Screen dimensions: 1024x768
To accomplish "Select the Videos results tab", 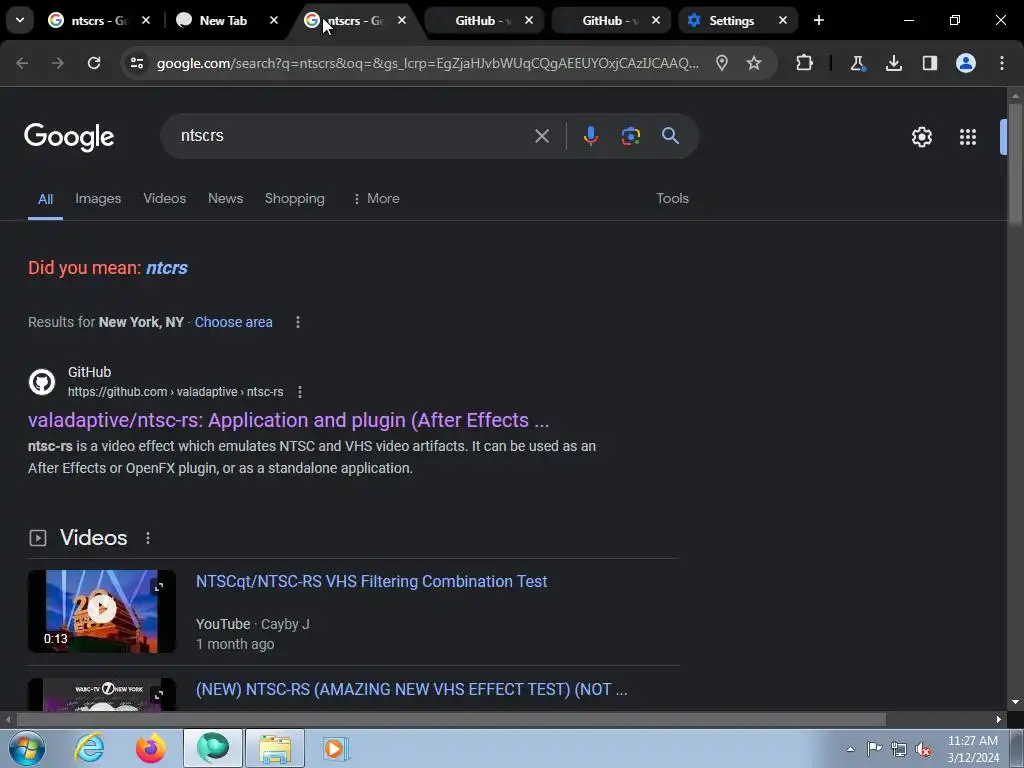I will click(x=165, y=199).
